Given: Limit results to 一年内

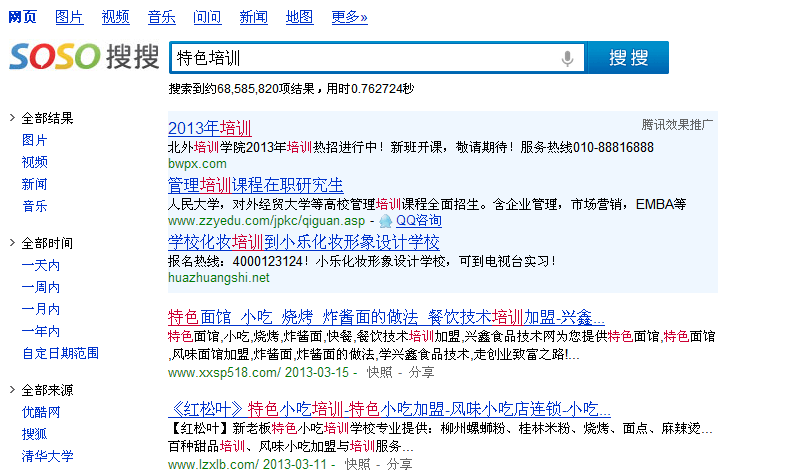Looking at the screenshot, I should (41, 331).
